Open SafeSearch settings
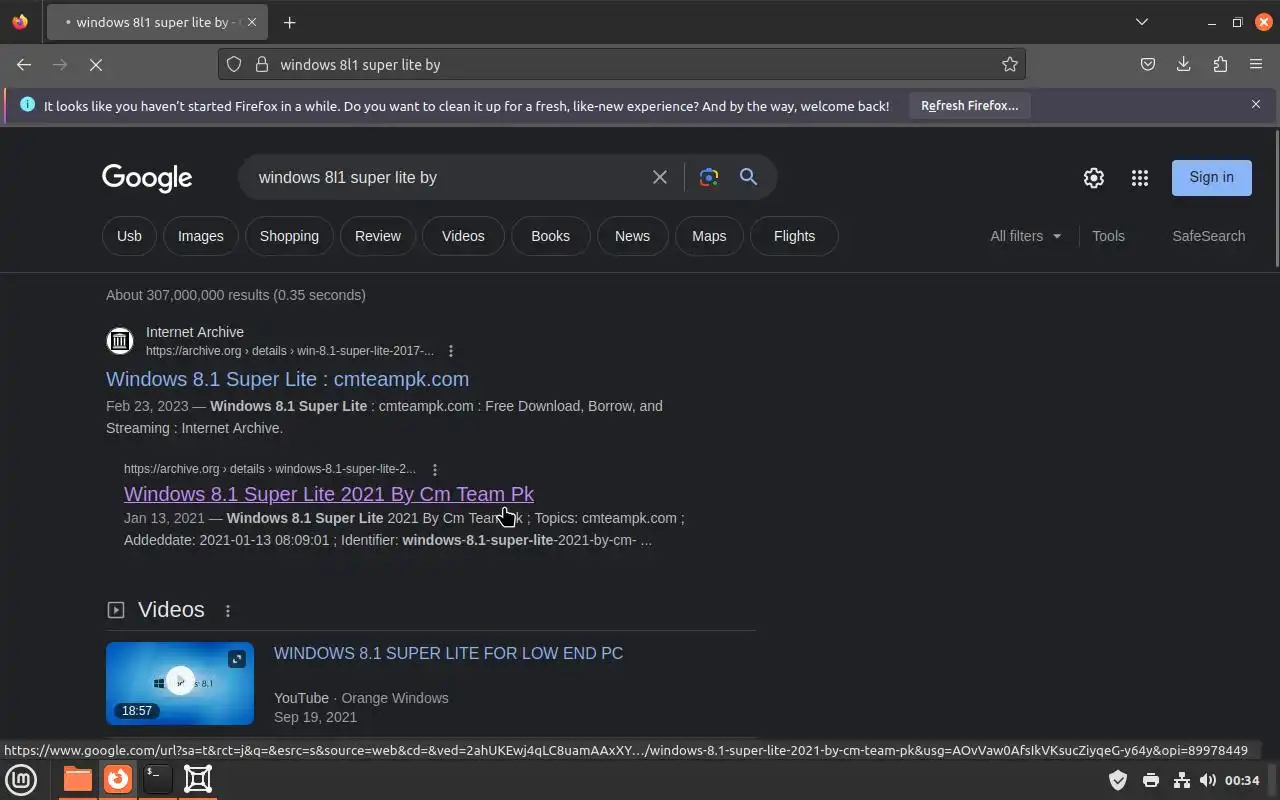Viewport: 1280px width, 800px height. click(x=1208, y=236)
